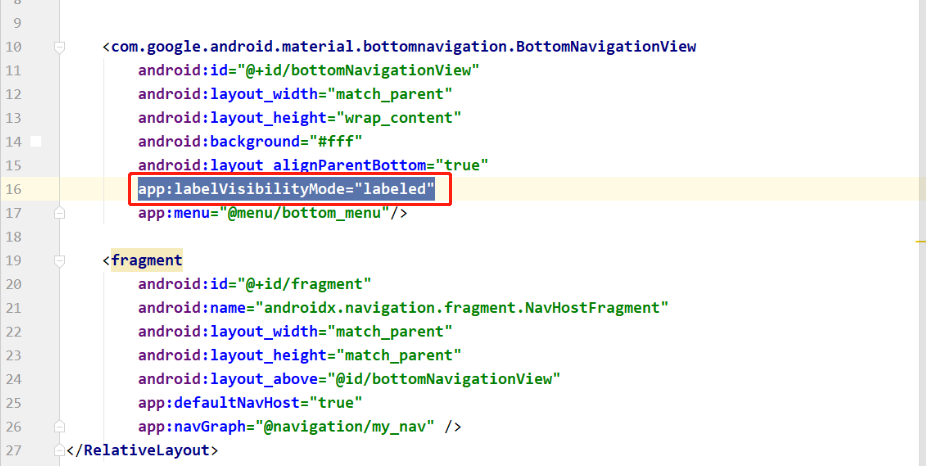Collapse the fragment tag fold marker

coord(59,260)
